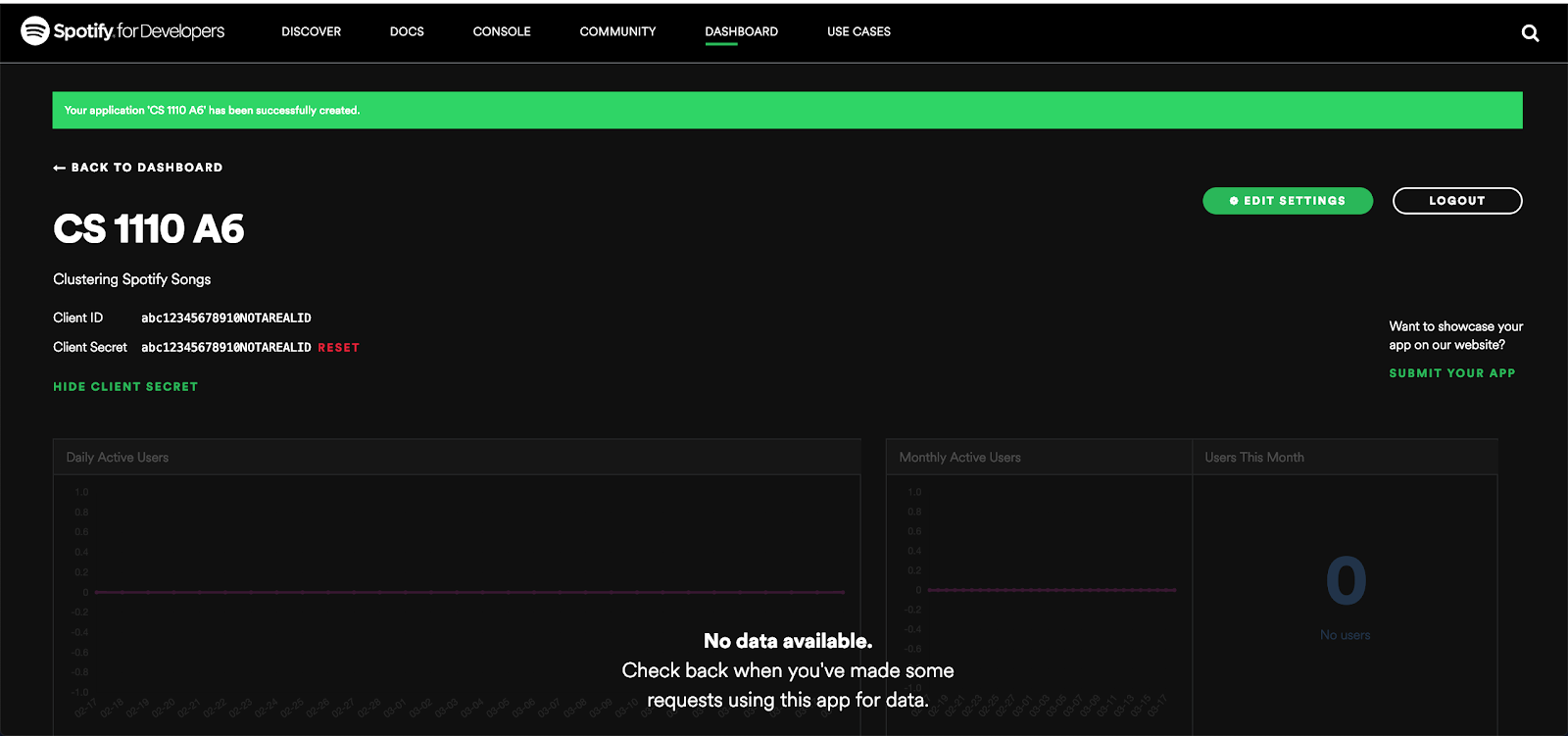Go to the Docs section
The width and height of the screenshot is (1568, 736).
pyautogui.click(x=407, y=31)
